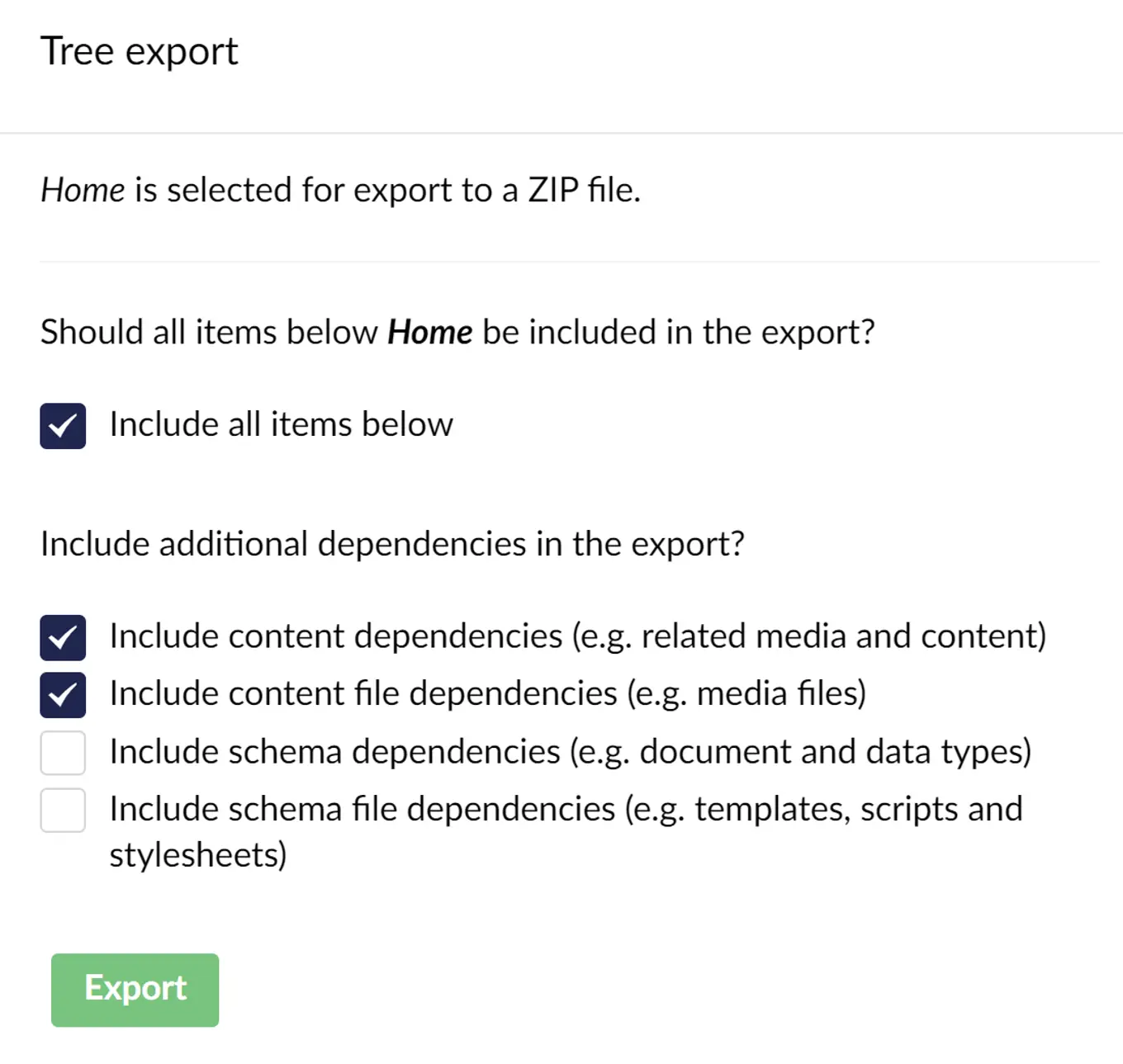Click the "Include all items below" label text
This screenshot has height=1064, width=1123.
281,425
